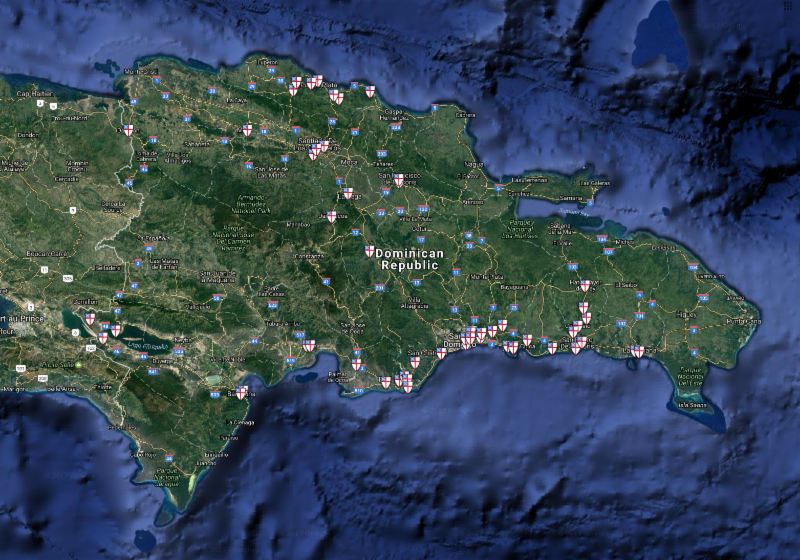
Task: Click the Trou-du-Nord label
Action: click(69, 118)
